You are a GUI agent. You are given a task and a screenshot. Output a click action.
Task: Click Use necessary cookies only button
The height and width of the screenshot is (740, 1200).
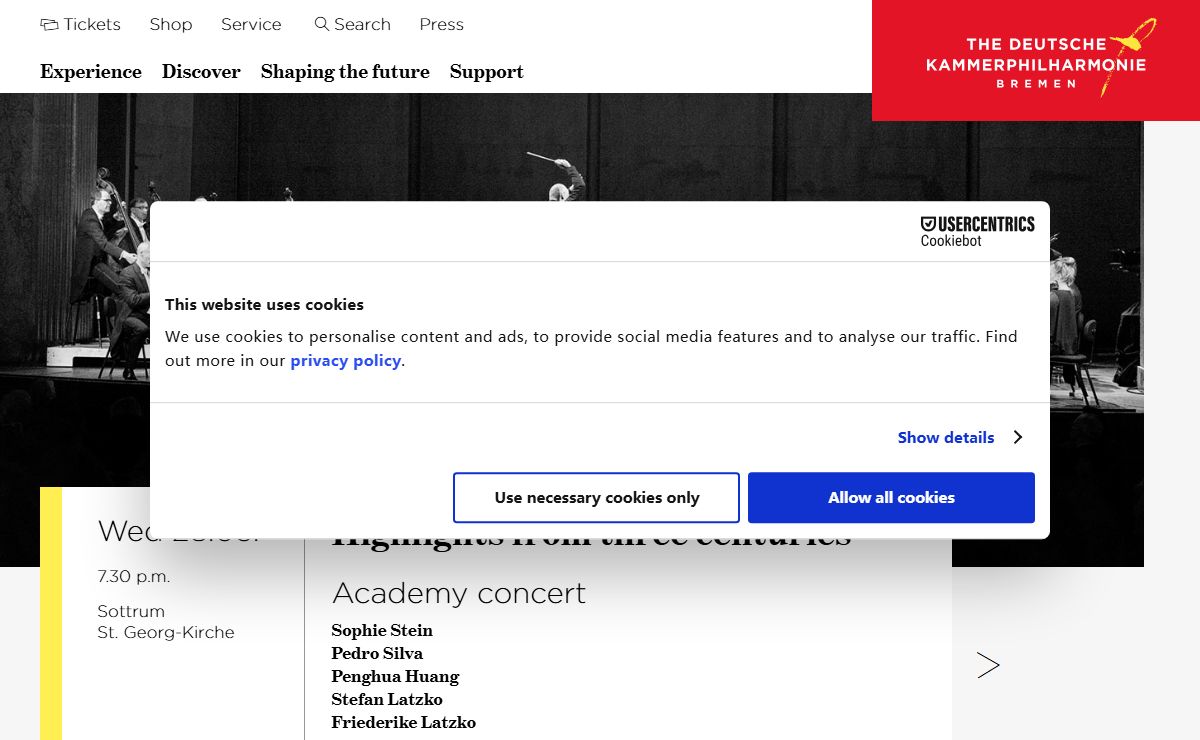[x=596, y=498]
